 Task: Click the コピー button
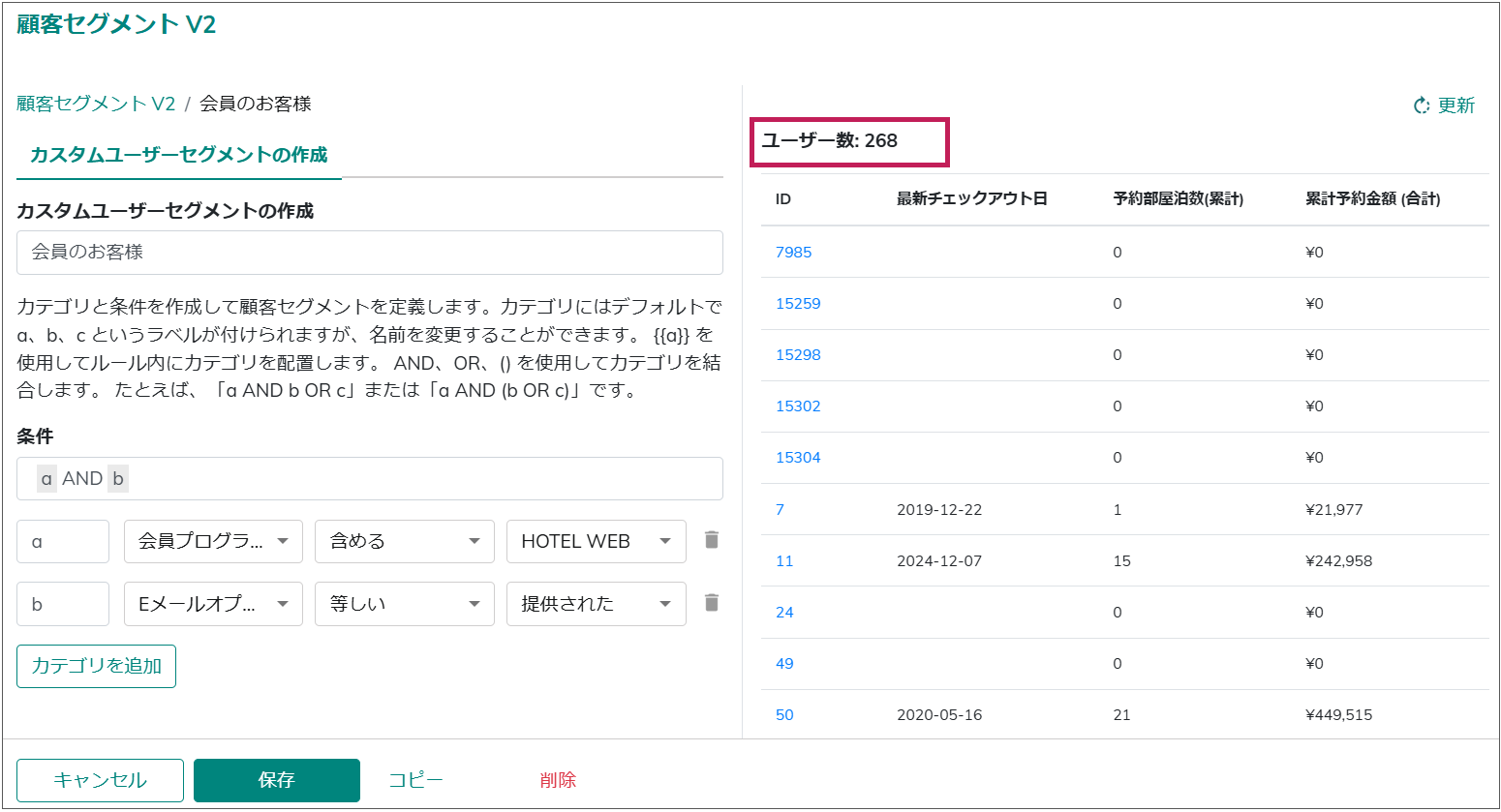click(x=415, y=780)
